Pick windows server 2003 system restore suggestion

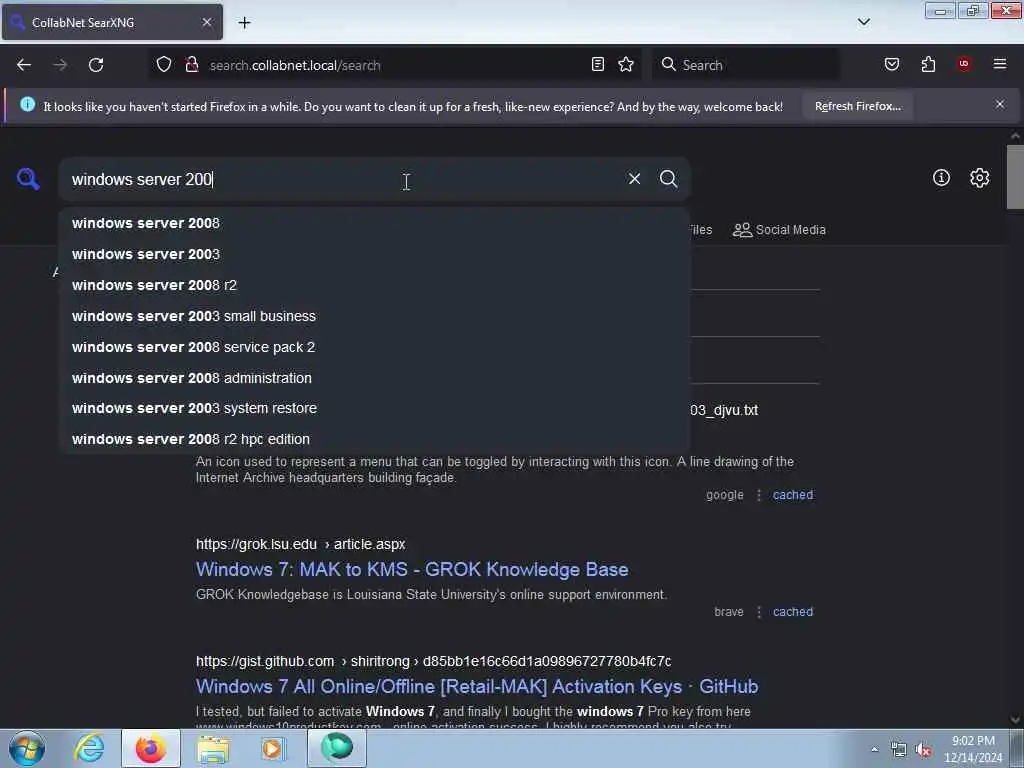[x=374, y=408]
